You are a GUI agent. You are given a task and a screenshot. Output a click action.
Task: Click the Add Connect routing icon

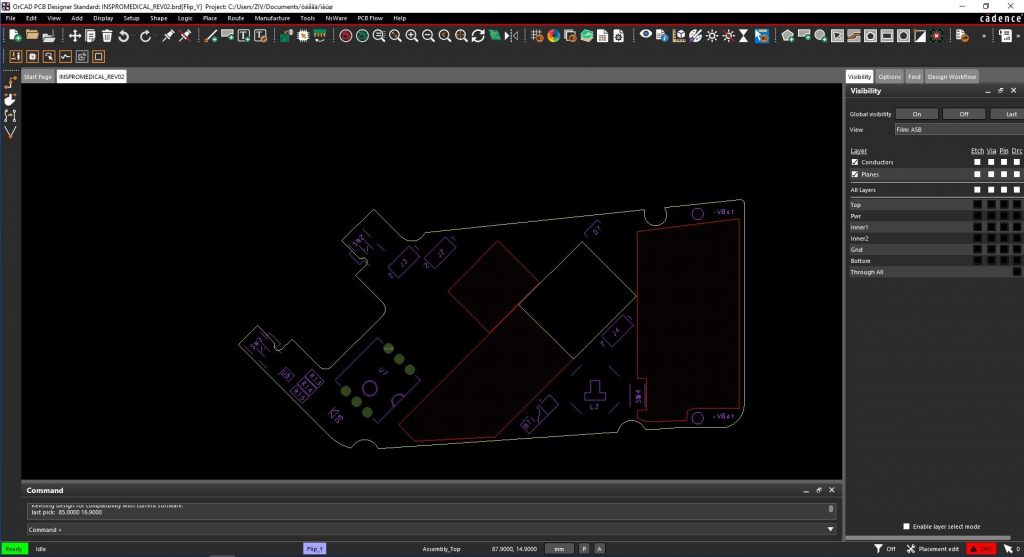pos(211,36)
